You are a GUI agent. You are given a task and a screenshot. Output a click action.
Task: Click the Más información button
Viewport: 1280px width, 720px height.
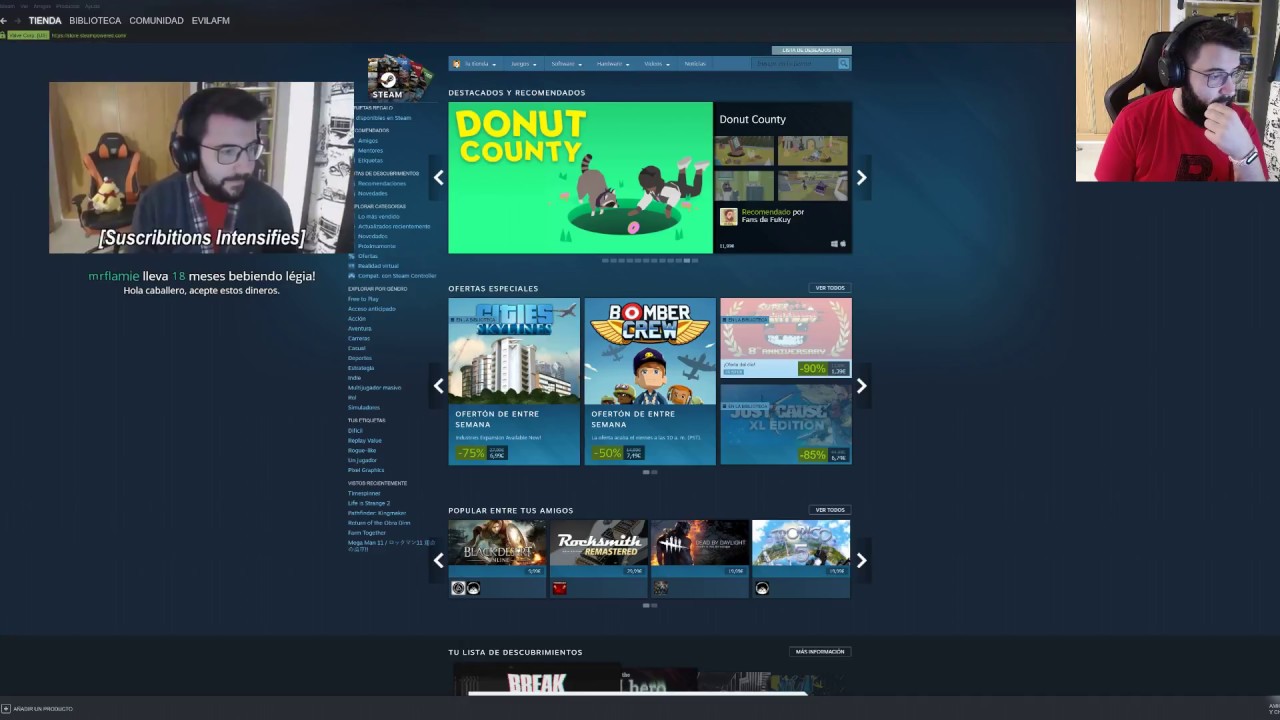pos(820,652)
